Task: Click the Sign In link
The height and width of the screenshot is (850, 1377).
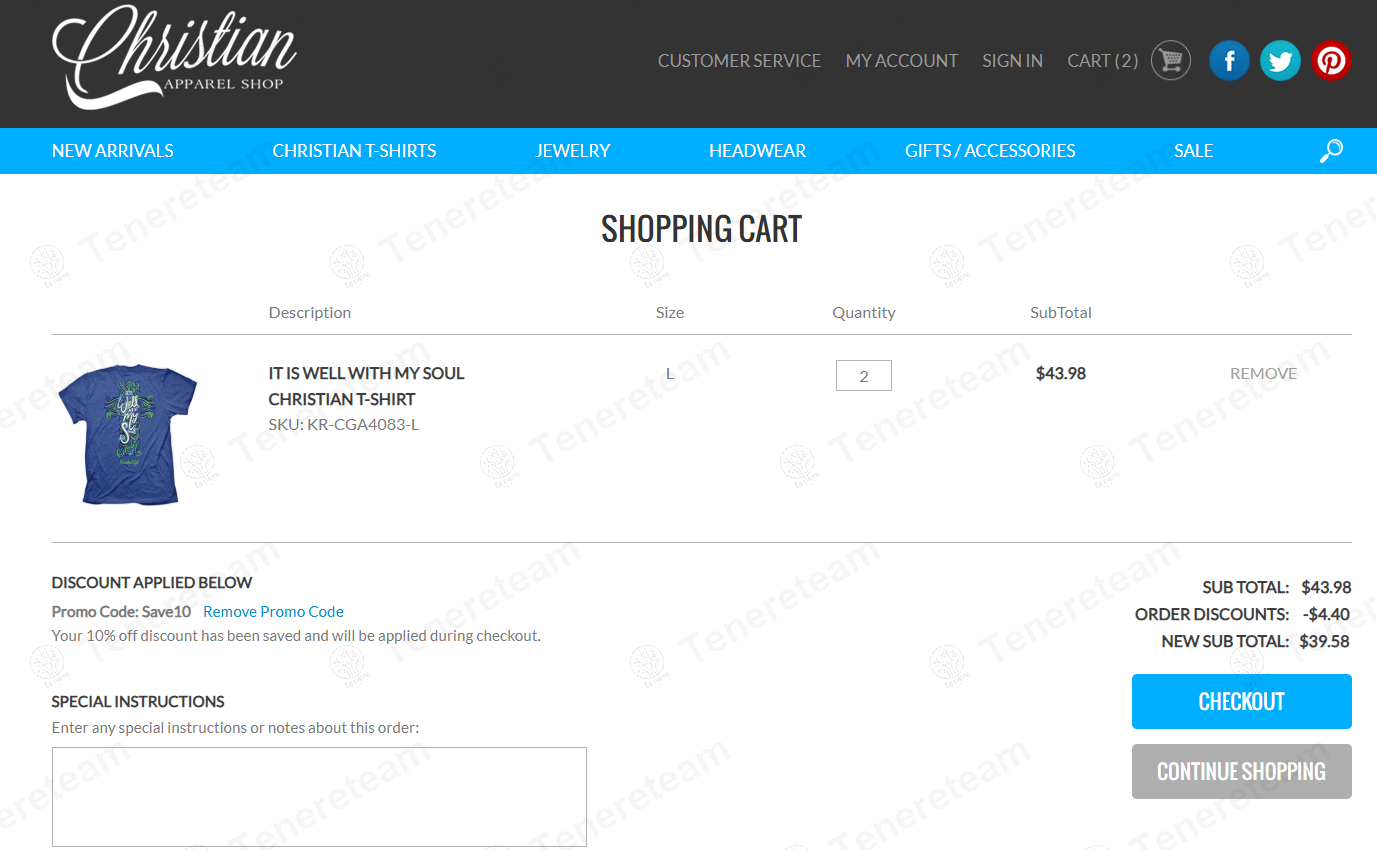Action: tap(1012, 61)
